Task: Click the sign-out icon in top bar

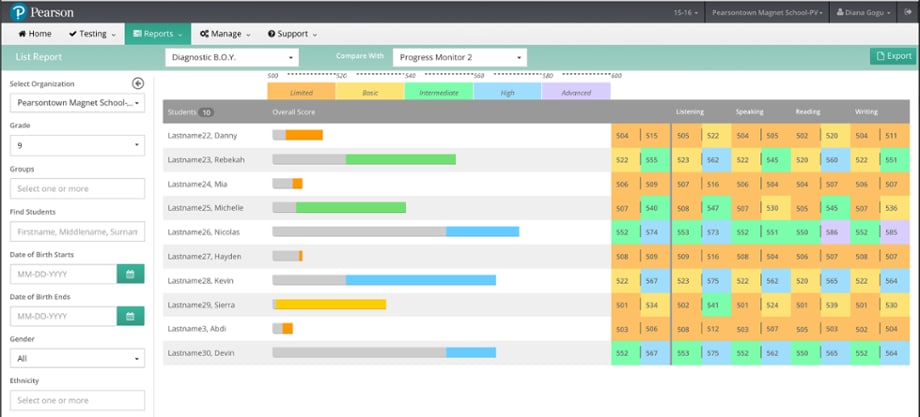Action: [906, 12]
